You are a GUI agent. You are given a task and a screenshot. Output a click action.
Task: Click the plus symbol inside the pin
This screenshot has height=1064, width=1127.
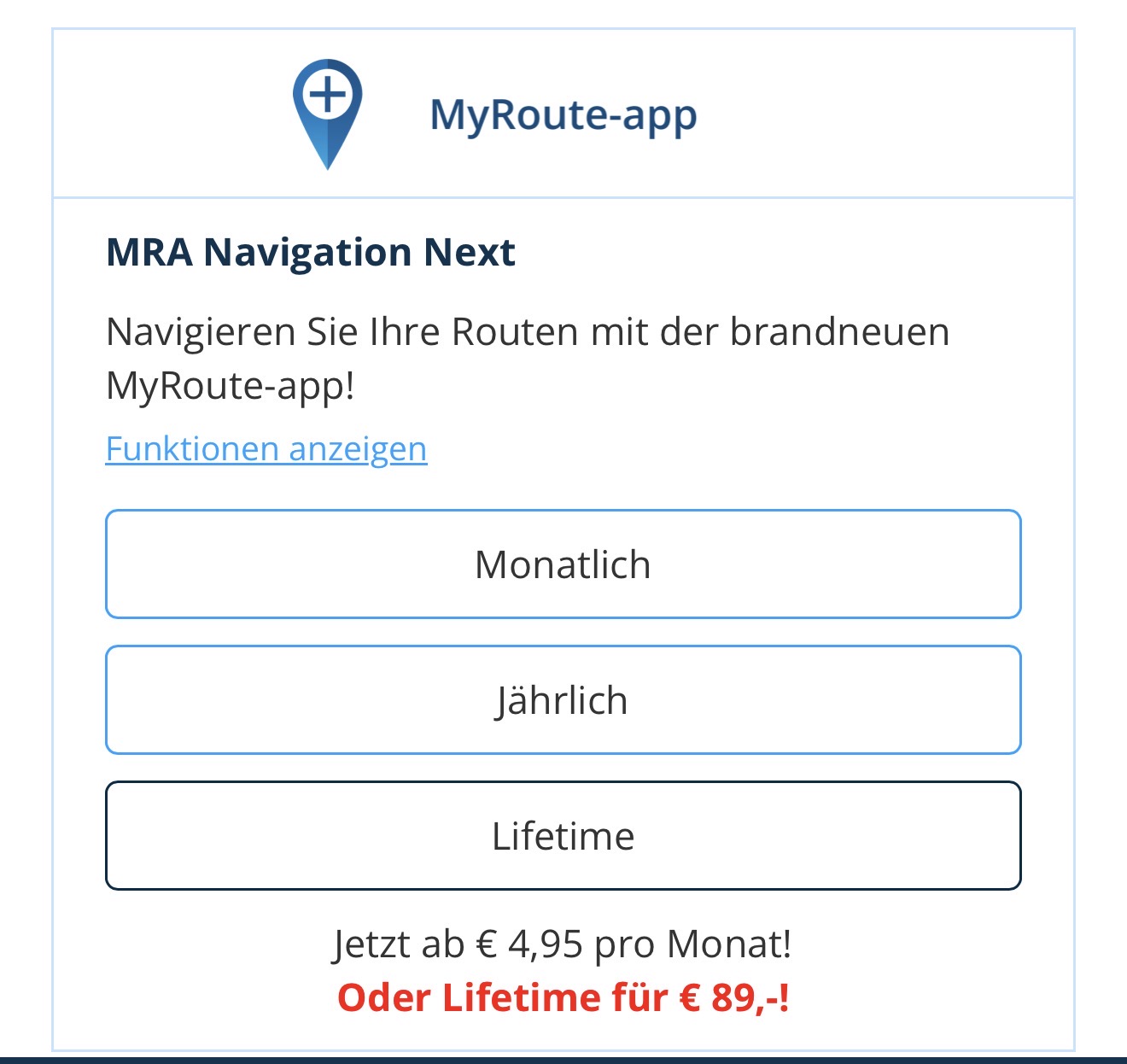(328, 92)
